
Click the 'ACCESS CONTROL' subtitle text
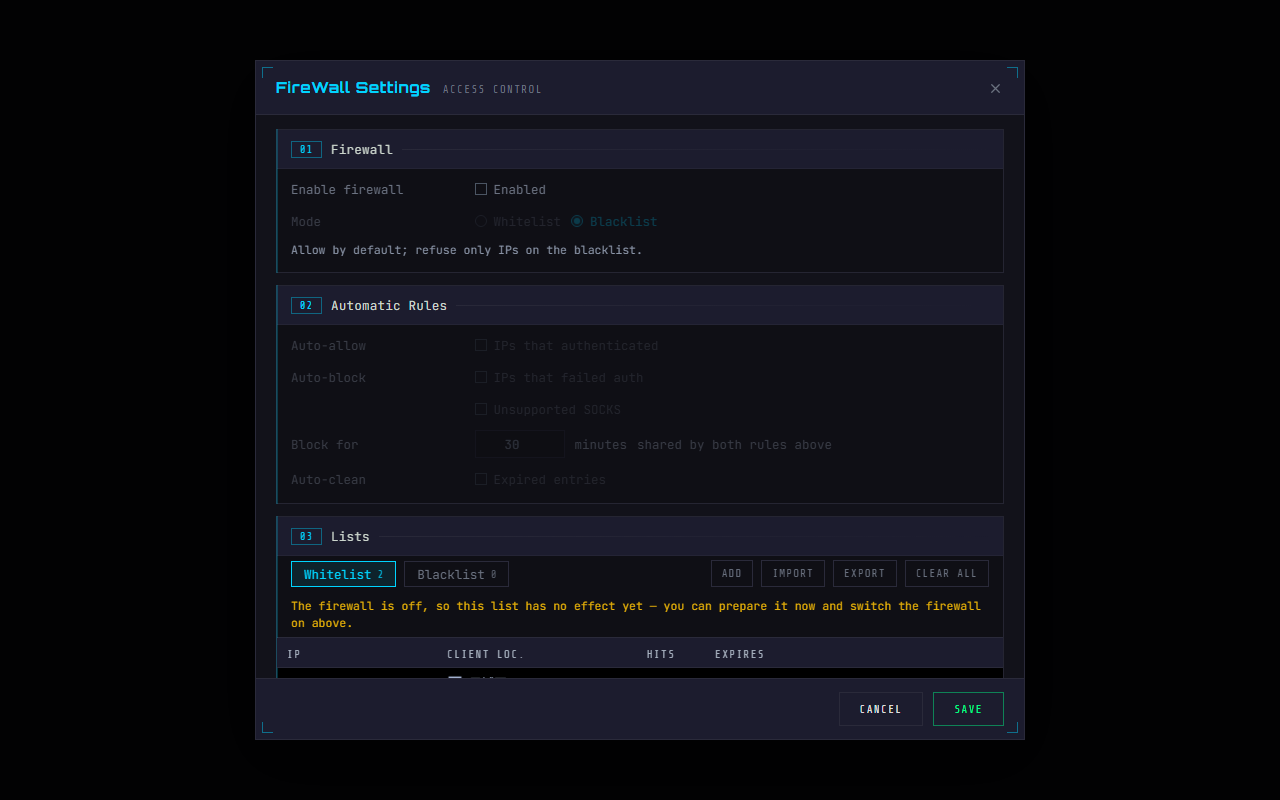click(x=493, y=89)
